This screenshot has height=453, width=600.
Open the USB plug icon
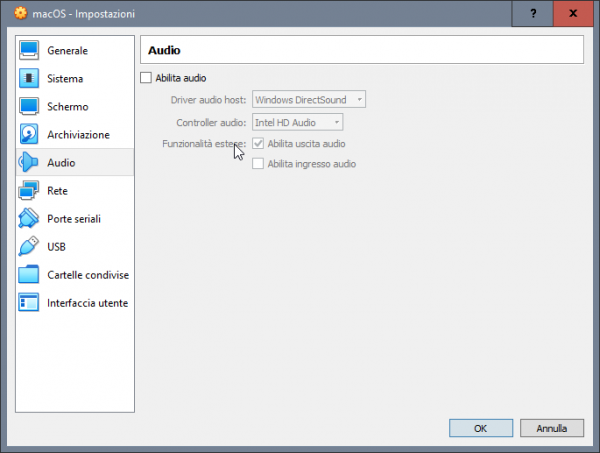(29, 246)
